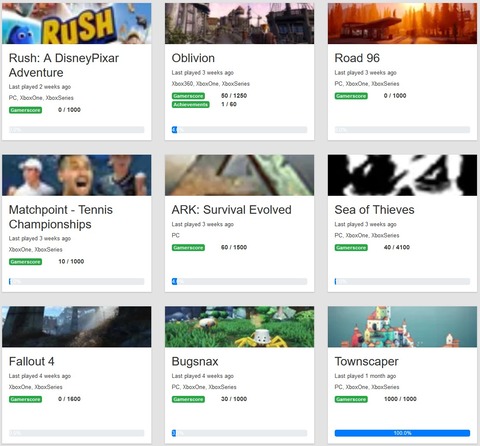Click "Last played 3 weeks ago" on Oblivion card
This screenshot has height=446, width=480.
[203, 73]
